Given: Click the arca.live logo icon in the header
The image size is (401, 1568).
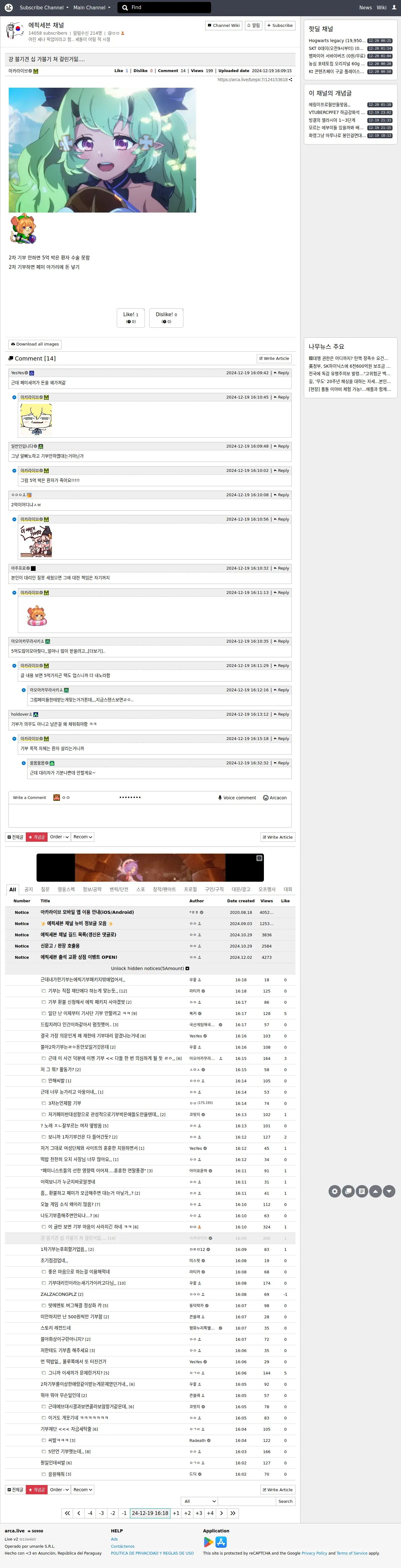Looking at the screenshot, I should pos(8,7).
